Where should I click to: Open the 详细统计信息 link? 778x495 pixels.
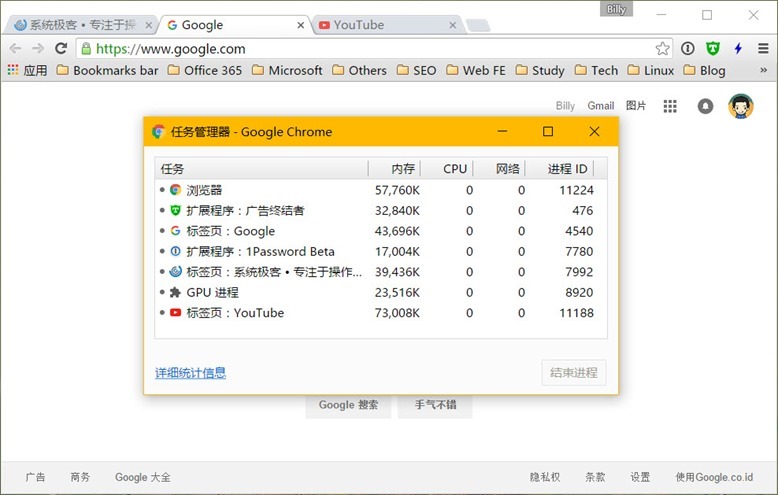(190, 373)
